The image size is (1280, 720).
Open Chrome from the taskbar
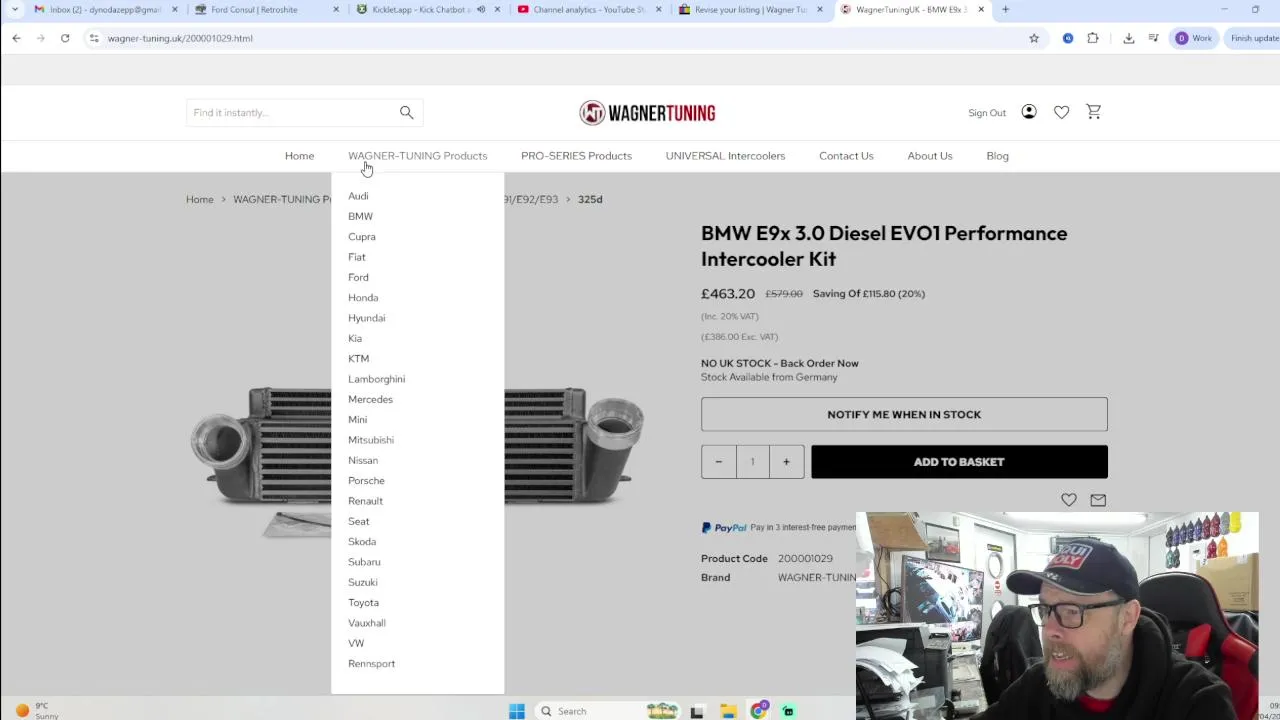tap(759, 711)
